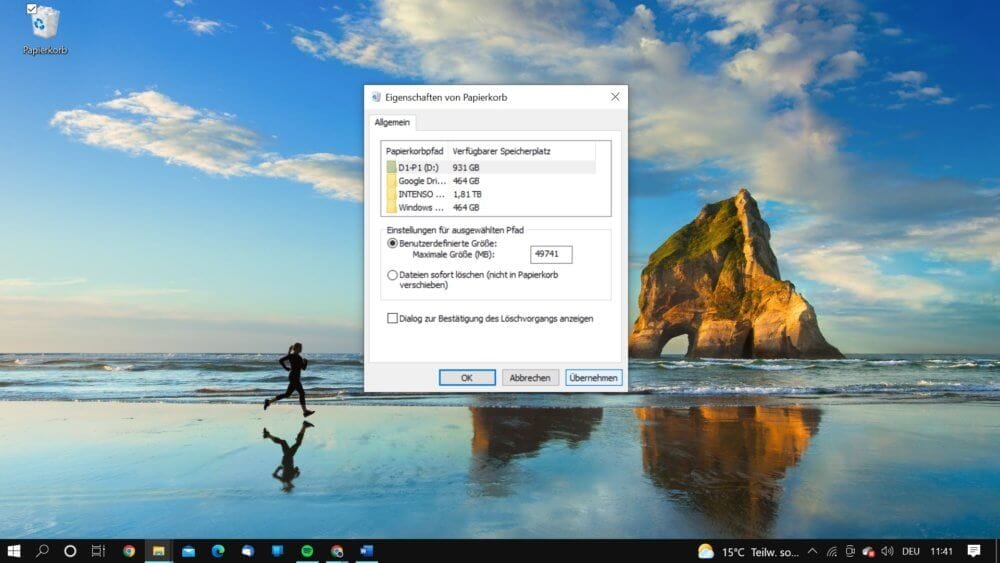Screen dimensions: 1000x563
Task: Click the Verfügbarer Speicherplatz column header
Action: [x=522, y=151]
